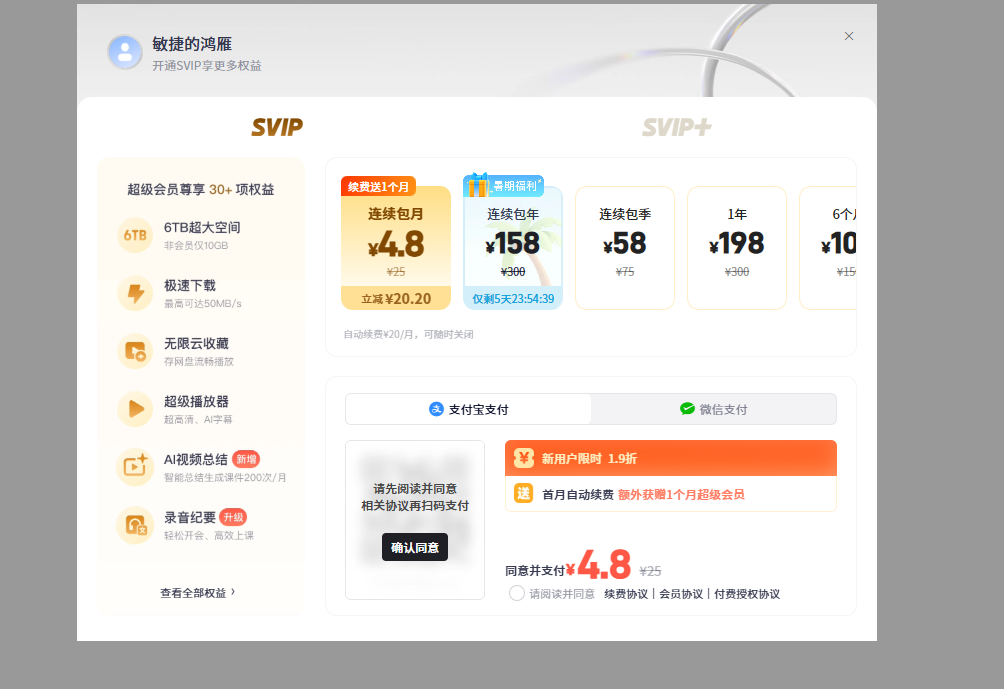Viewport: 1004px width, 689px height.
Task: Click the 6TB超大空间 benefit title
Action: 202,227
